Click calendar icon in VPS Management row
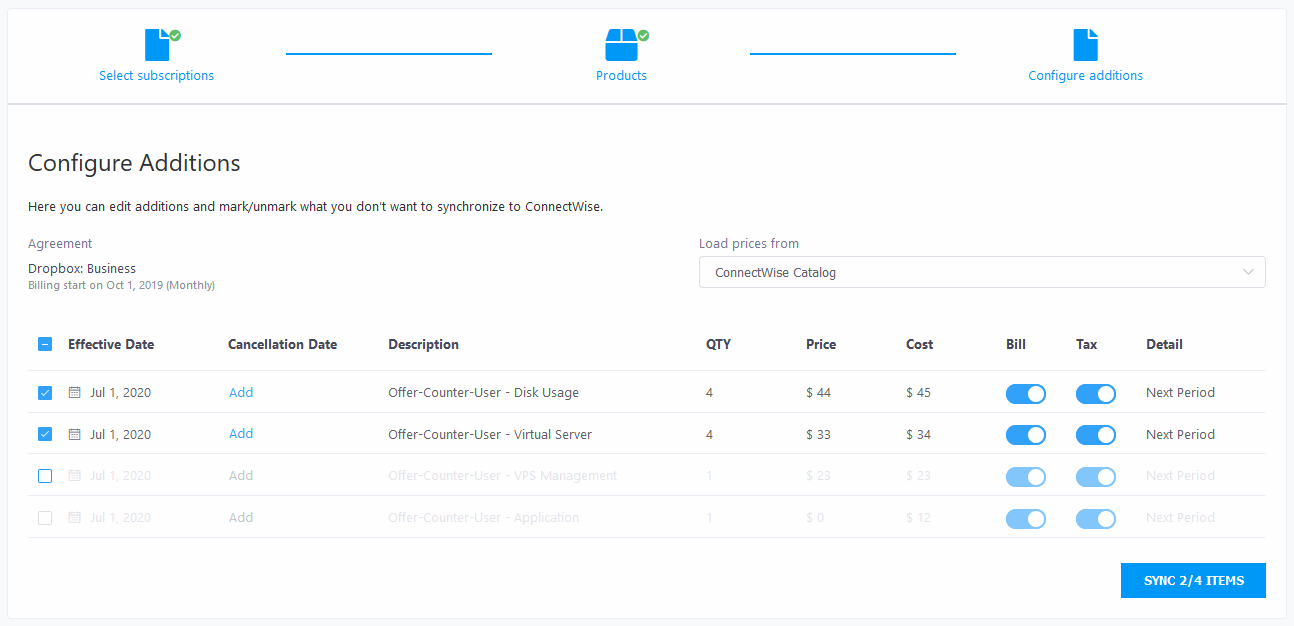1294x626 pixels. click(x=74, y=476)
